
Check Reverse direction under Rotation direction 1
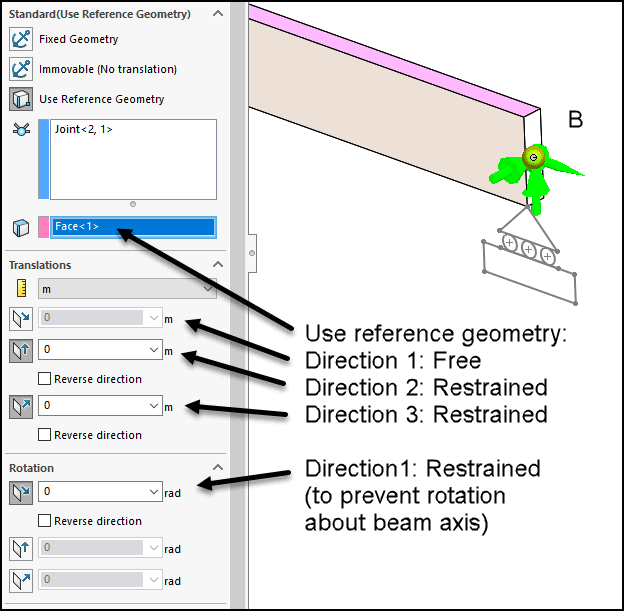tap(44, 520)
